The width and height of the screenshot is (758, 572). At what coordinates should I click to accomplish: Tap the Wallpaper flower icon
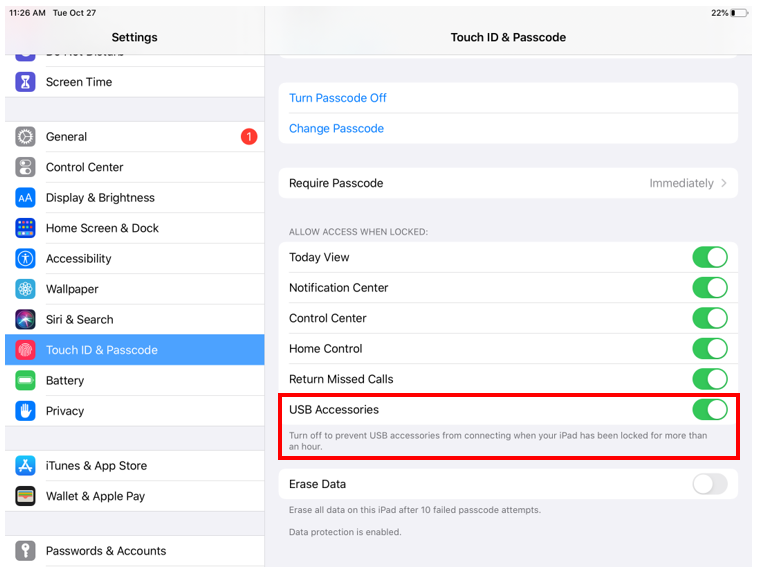click(26, 289)
